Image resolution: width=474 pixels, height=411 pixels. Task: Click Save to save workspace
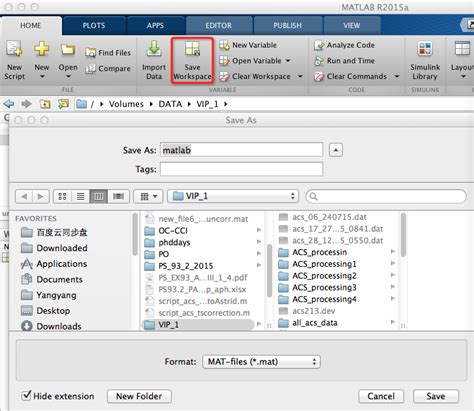pyautogui.click(x=436, y=396)
